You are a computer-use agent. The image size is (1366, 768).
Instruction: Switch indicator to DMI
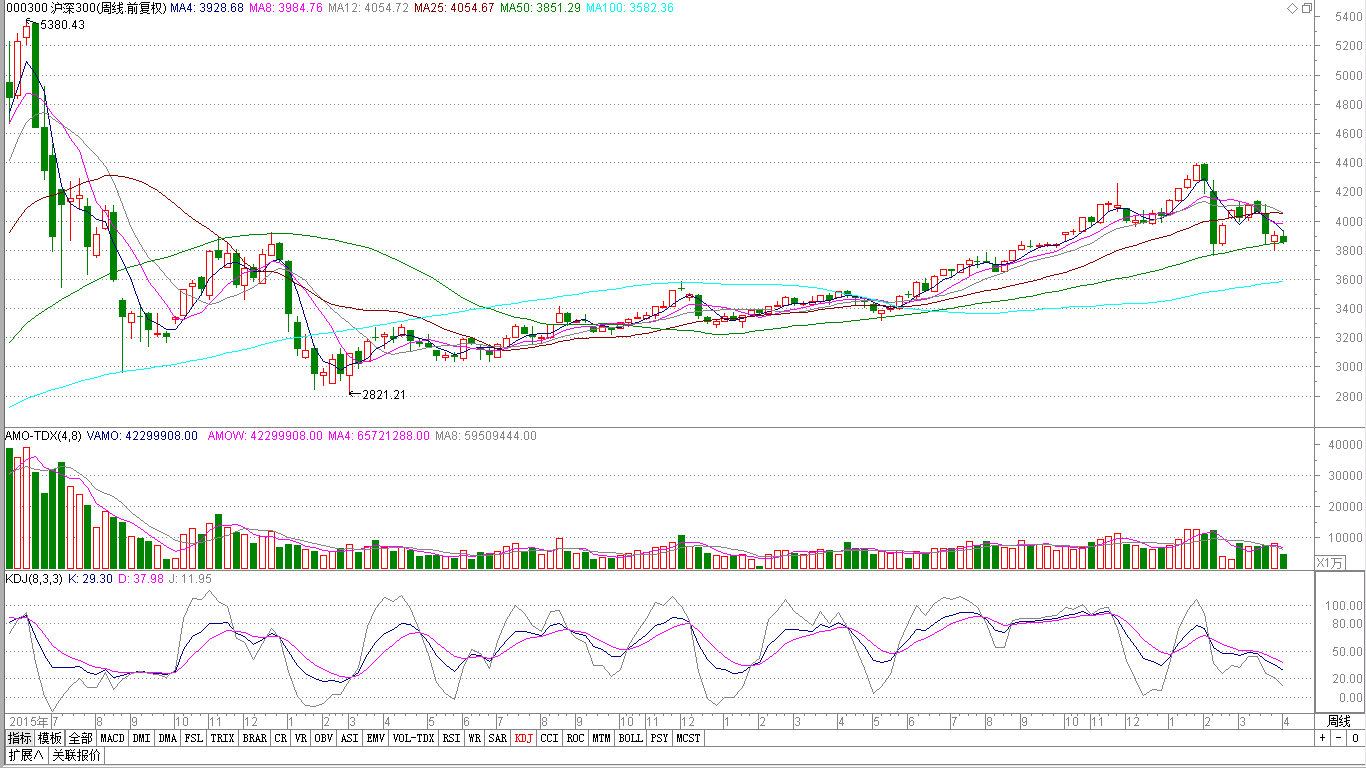click(142, 738)
